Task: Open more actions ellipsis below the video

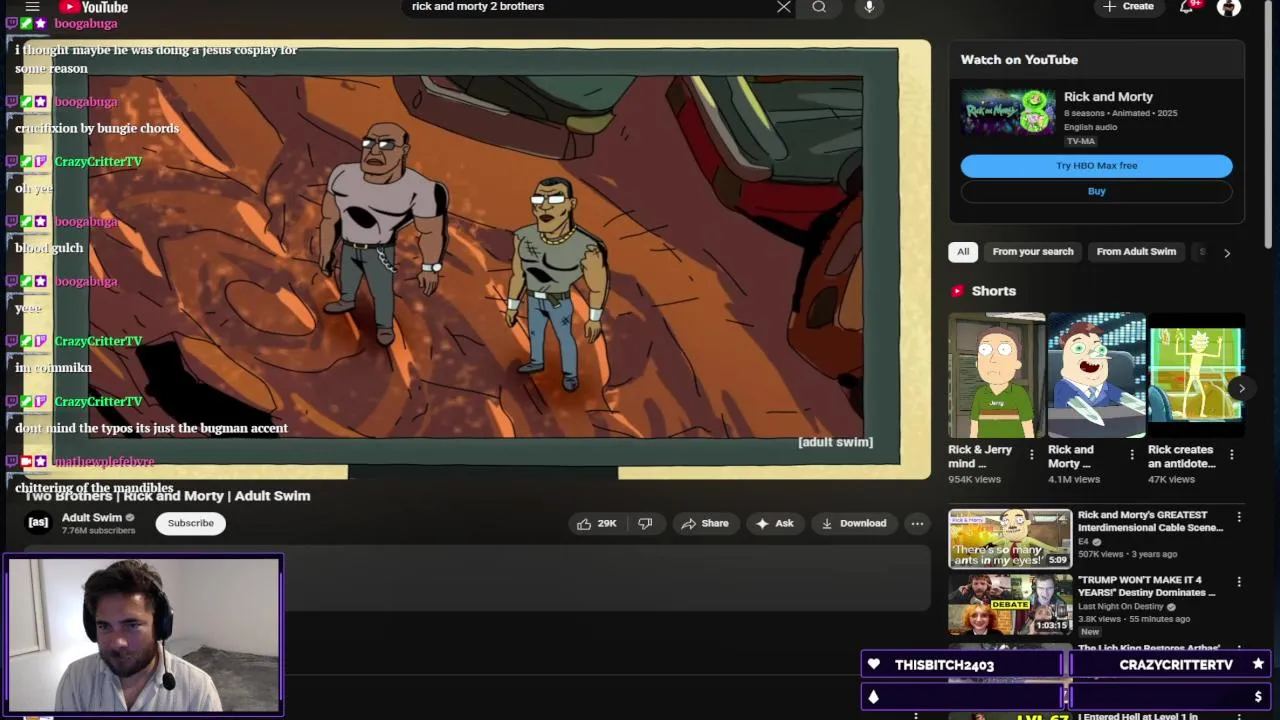Action: coord(917,523)
